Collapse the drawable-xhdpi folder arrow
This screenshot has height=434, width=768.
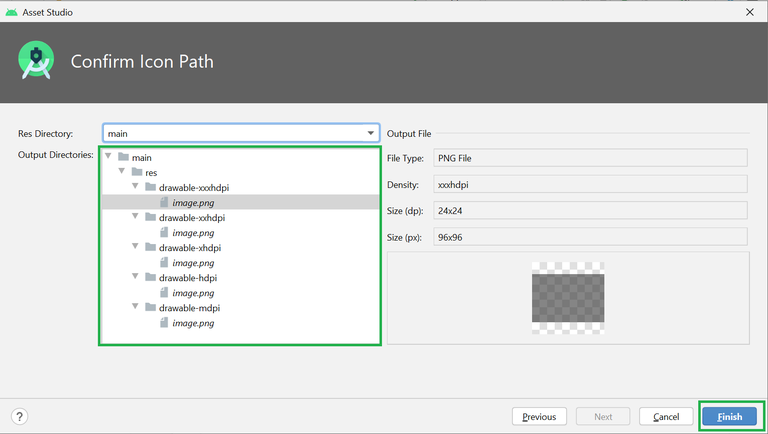coord(135,246)
